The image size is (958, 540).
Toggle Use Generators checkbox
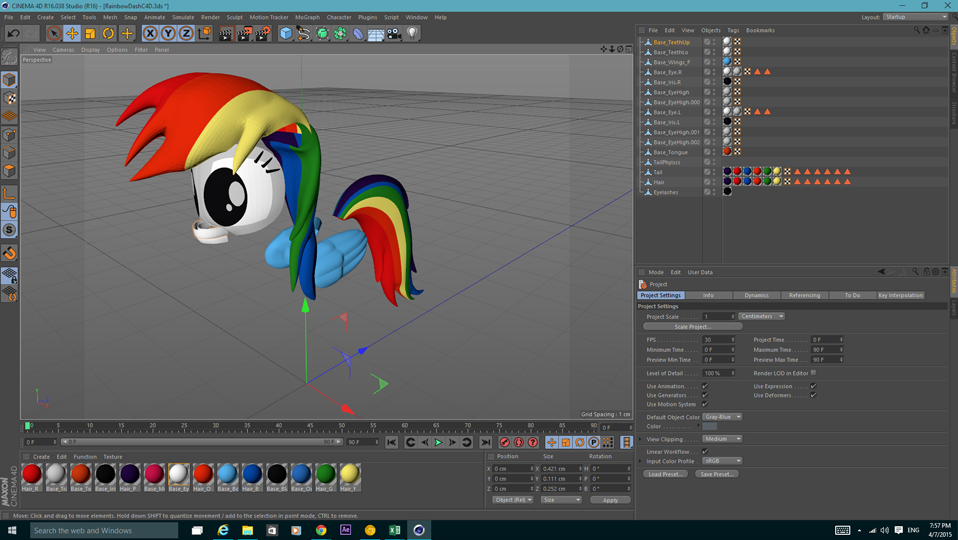[x=704, y=395]
